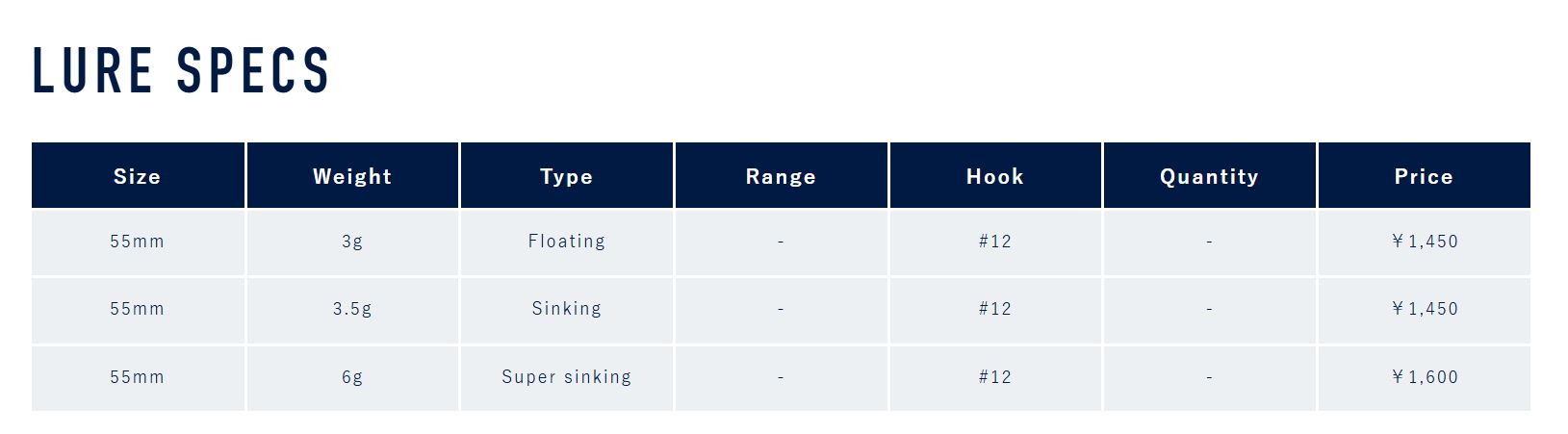Click the Floating row ￥1,450 price
This screenshot has height=434, width=1568.
click(x=1424, y=242)
